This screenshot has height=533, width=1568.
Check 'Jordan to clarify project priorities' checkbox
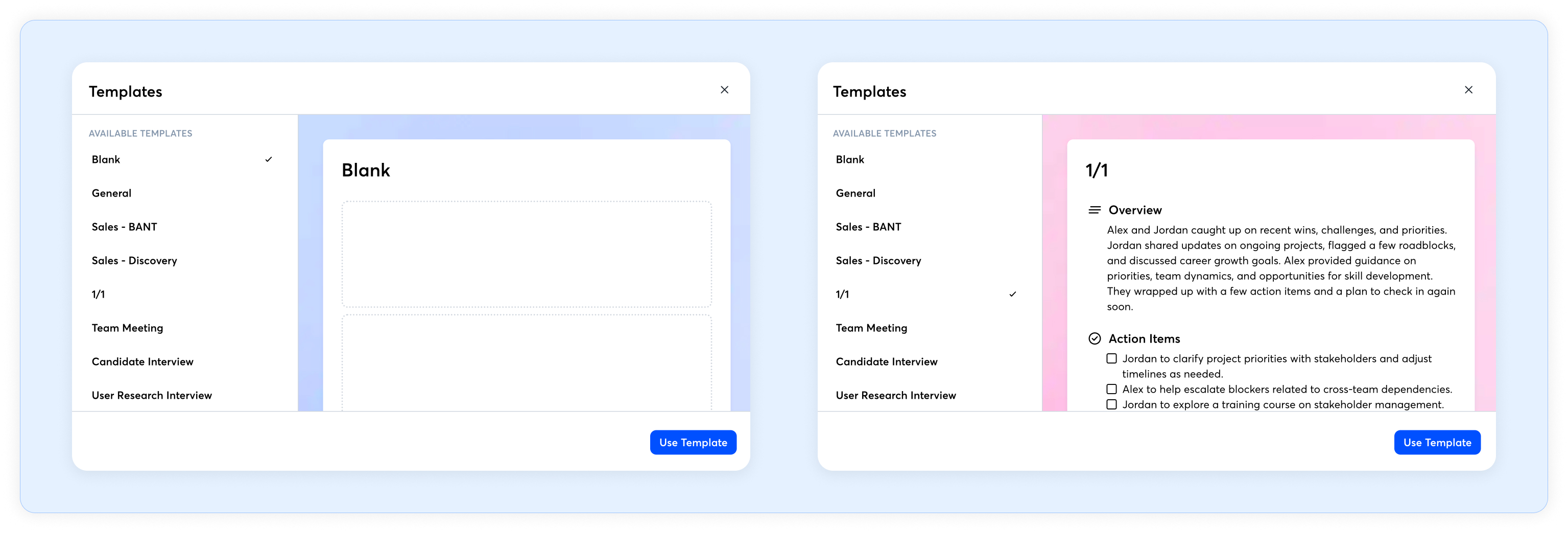click(1111, 359)
